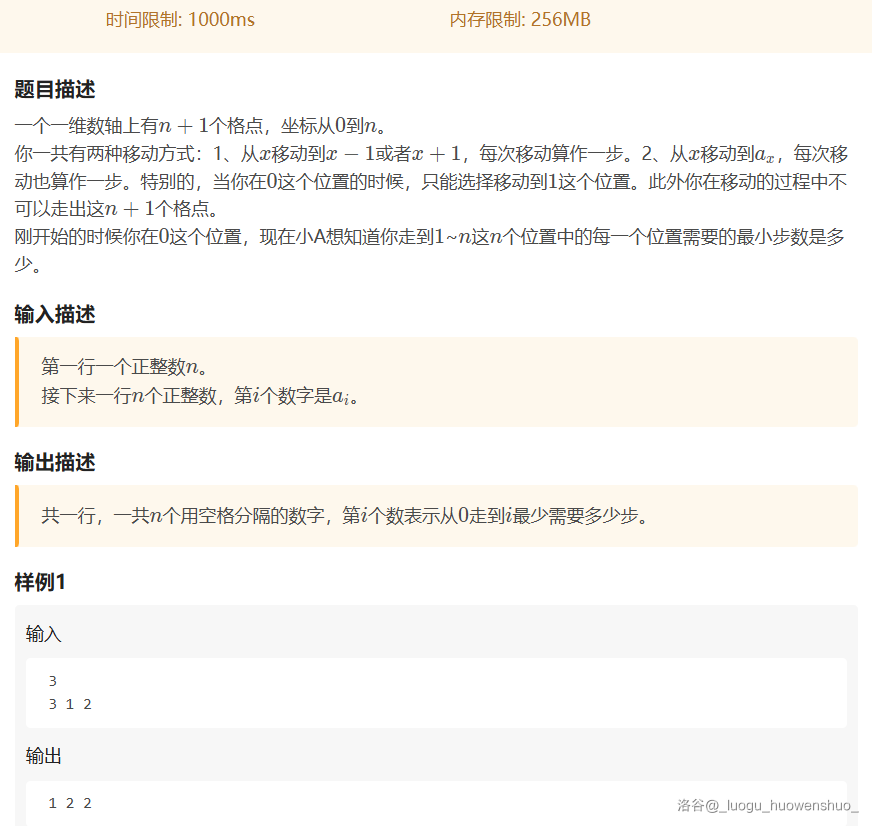The width and height of the screenshot is (872, 826).
Task: Select the 输出描述 heading
Action: [x=55, y=462]
